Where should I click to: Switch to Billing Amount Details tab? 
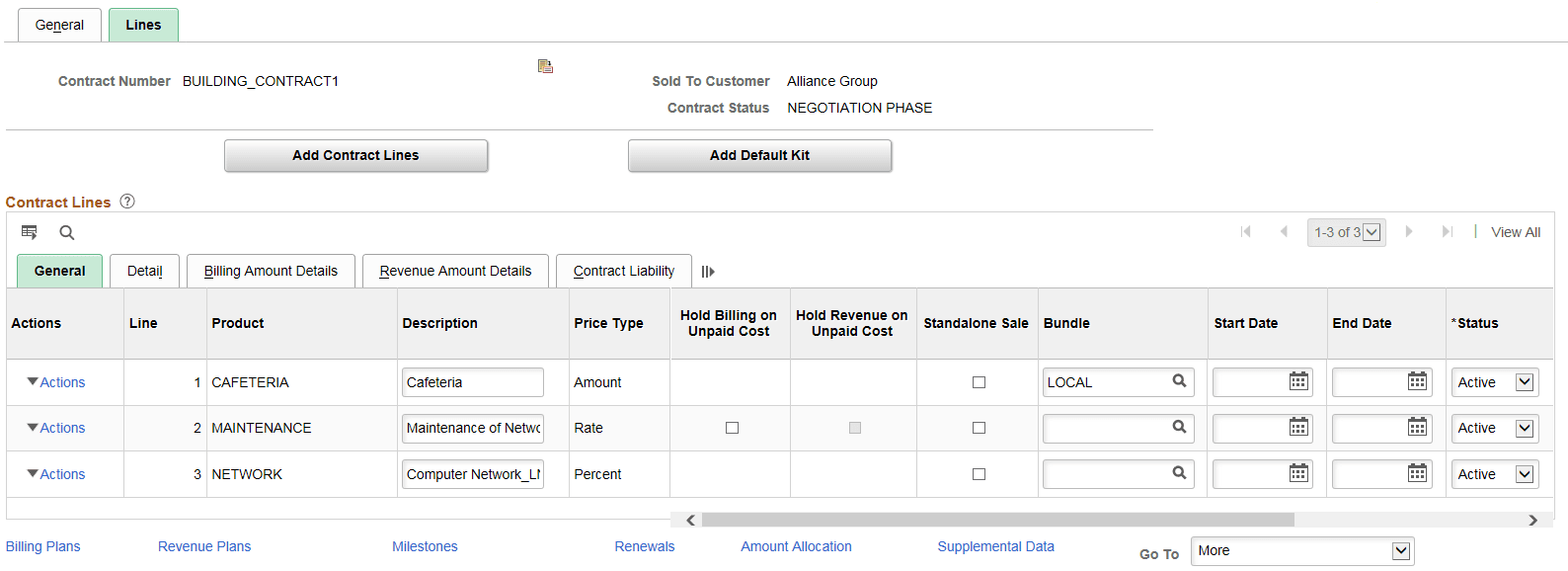click(271, 271)
